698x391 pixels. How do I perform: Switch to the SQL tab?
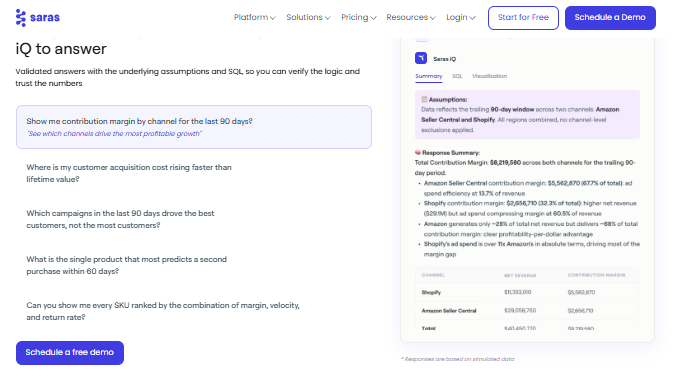click(457, 76)
